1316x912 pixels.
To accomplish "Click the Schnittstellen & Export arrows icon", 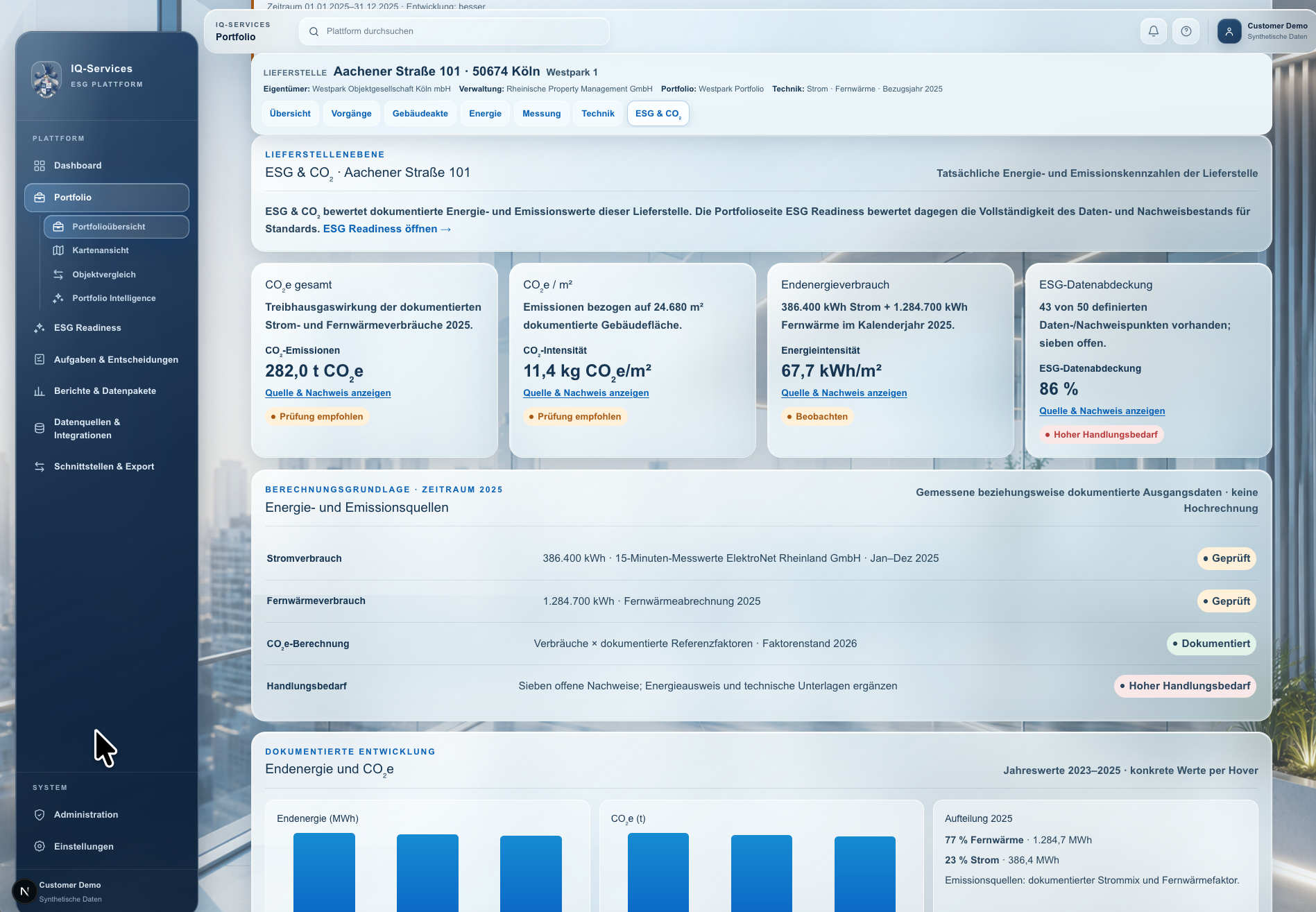I will pos(40,467).
